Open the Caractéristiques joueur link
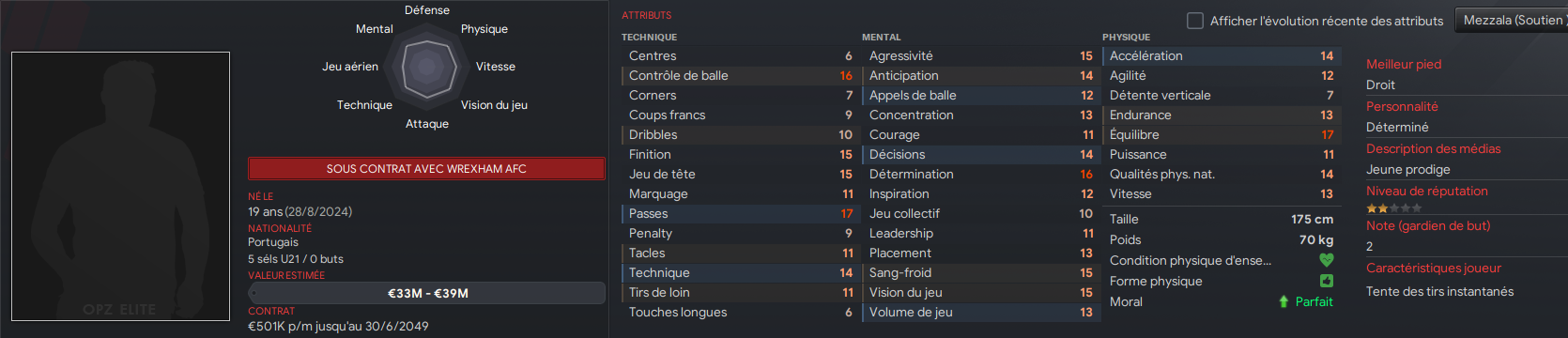 1433,268
